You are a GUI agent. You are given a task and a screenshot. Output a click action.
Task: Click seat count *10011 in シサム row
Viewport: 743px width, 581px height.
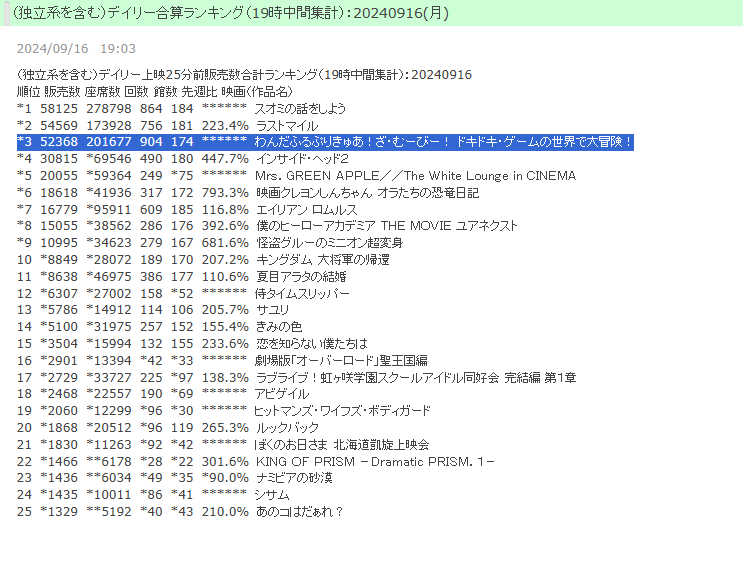point(109,495)
